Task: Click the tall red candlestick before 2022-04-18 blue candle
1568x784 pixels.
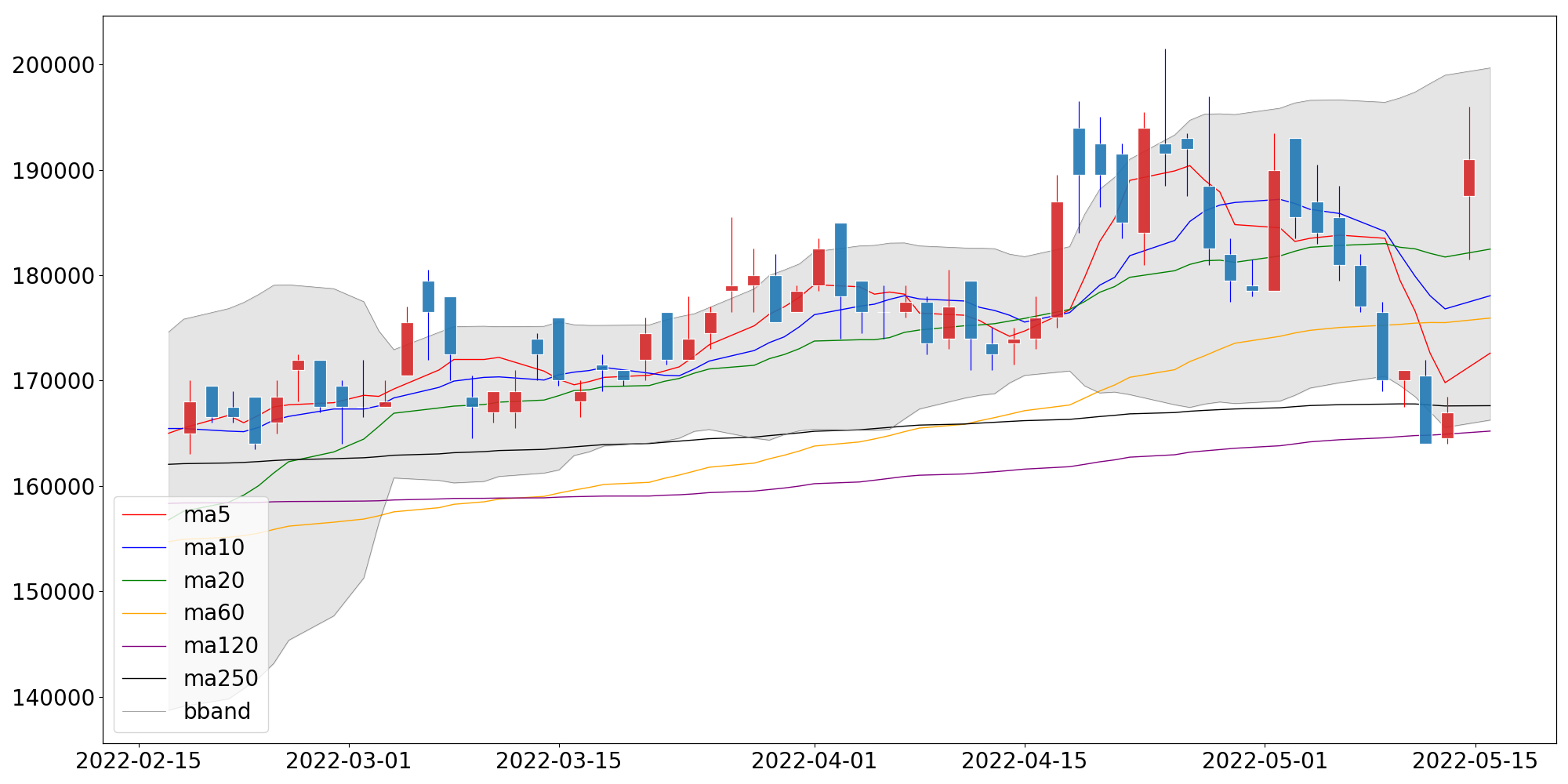Action: coord(1057,260)
